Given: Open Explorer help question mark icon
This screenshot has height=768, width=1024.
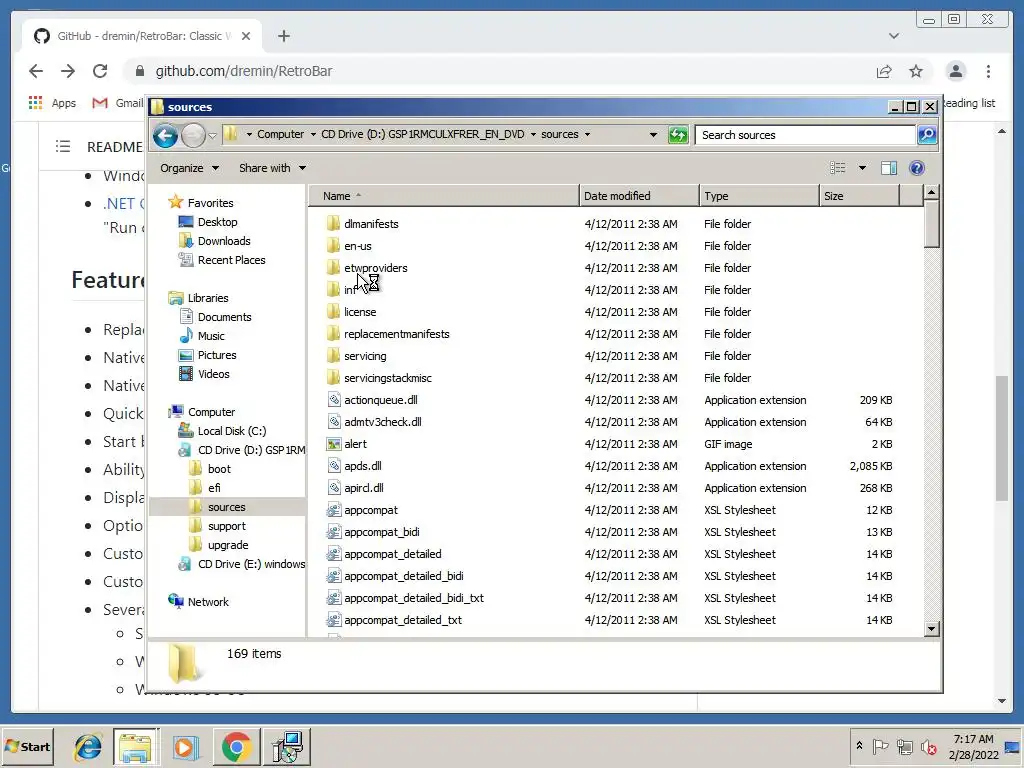Looking at the screenshot, I should pyautogui.click(x=917, y=168).
